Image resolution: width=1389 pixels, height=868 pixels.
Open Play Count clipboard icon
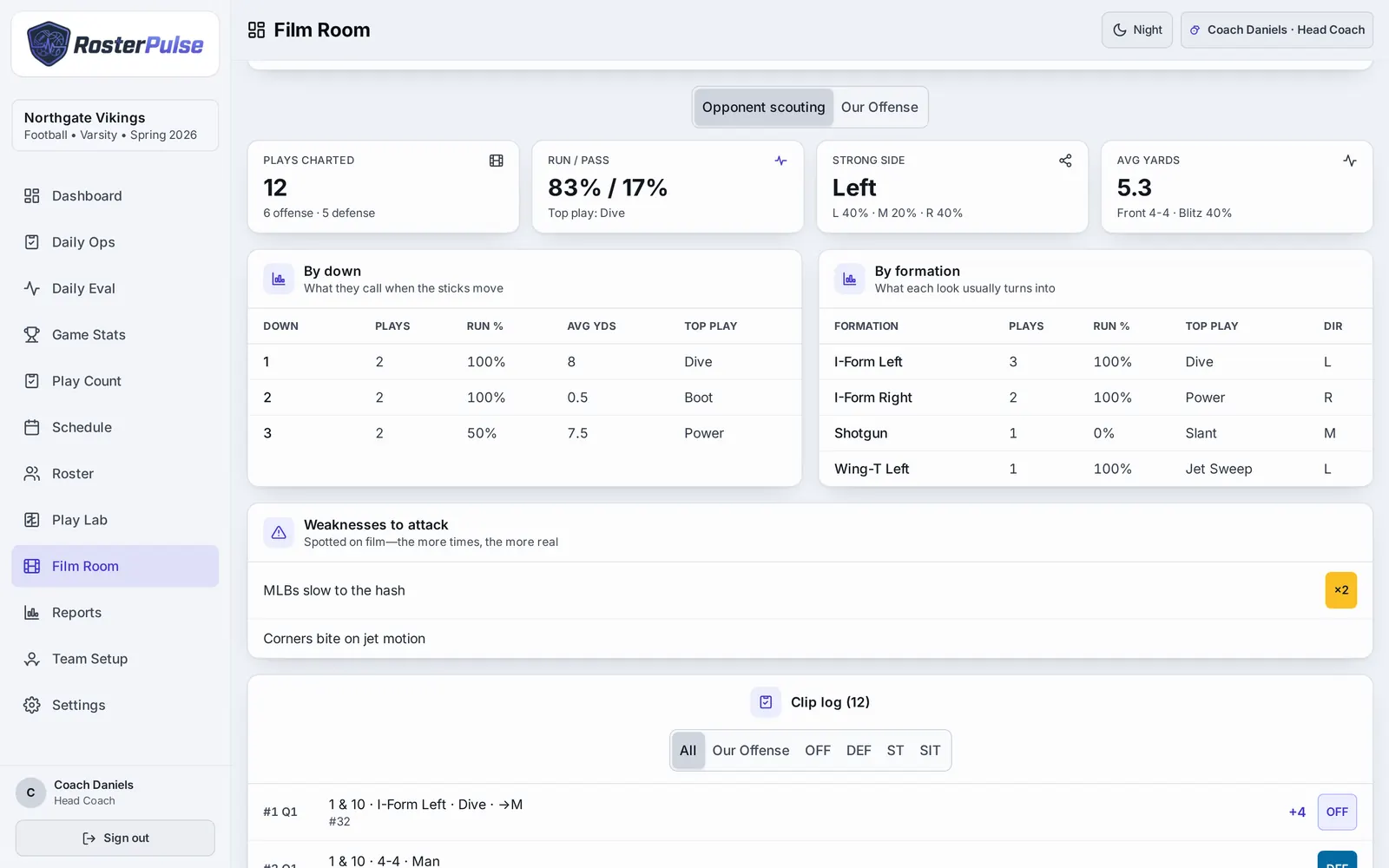pyautogui.click(x=32, y=381)
